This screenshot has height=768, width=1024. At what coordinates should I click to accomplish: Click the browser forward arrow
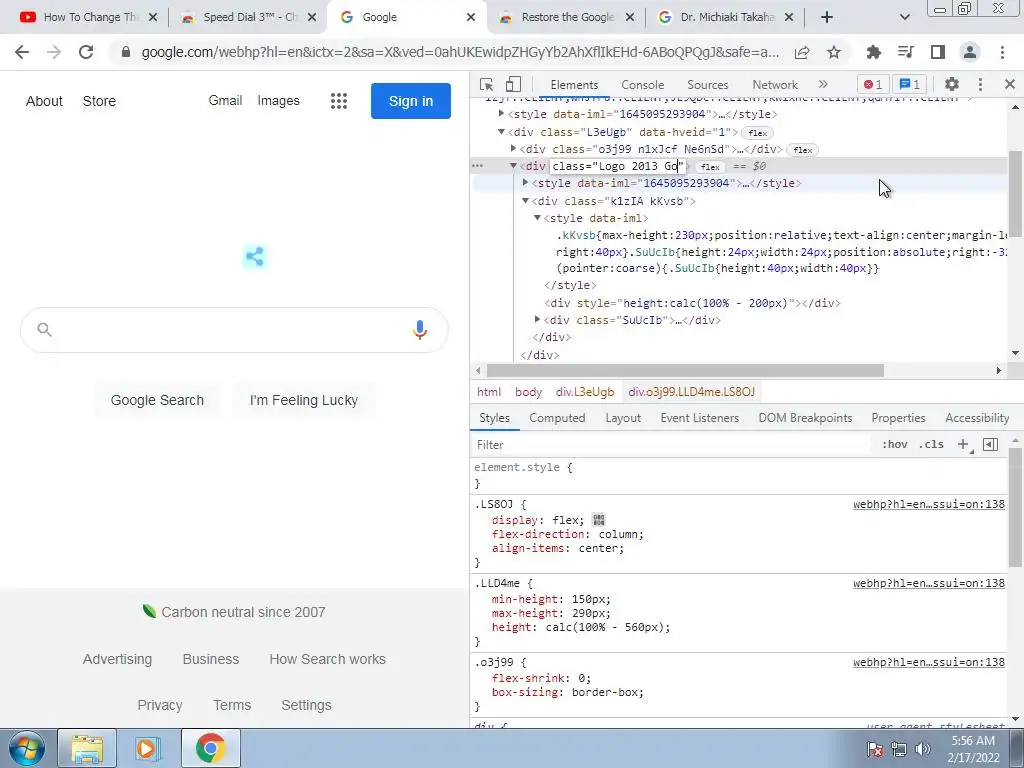tap(54, 52)
